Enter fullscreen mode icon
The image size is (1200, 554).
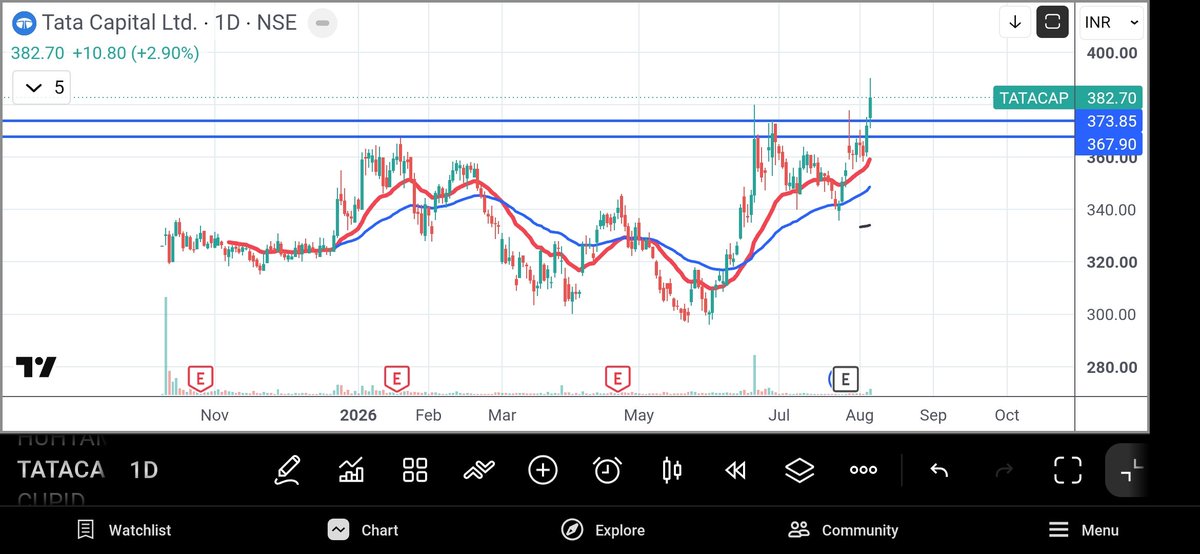(x=1068, y=470)
